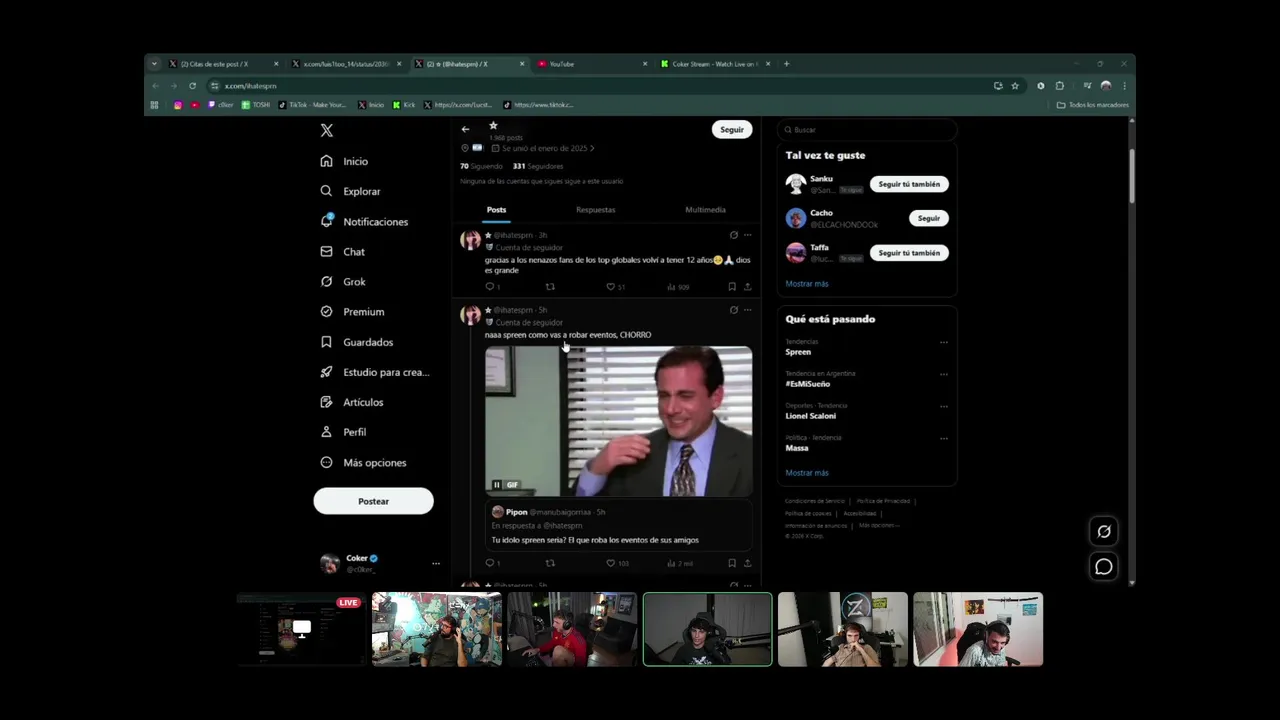
Task: Repost the 12 años post
Action: tap(550, 287)
